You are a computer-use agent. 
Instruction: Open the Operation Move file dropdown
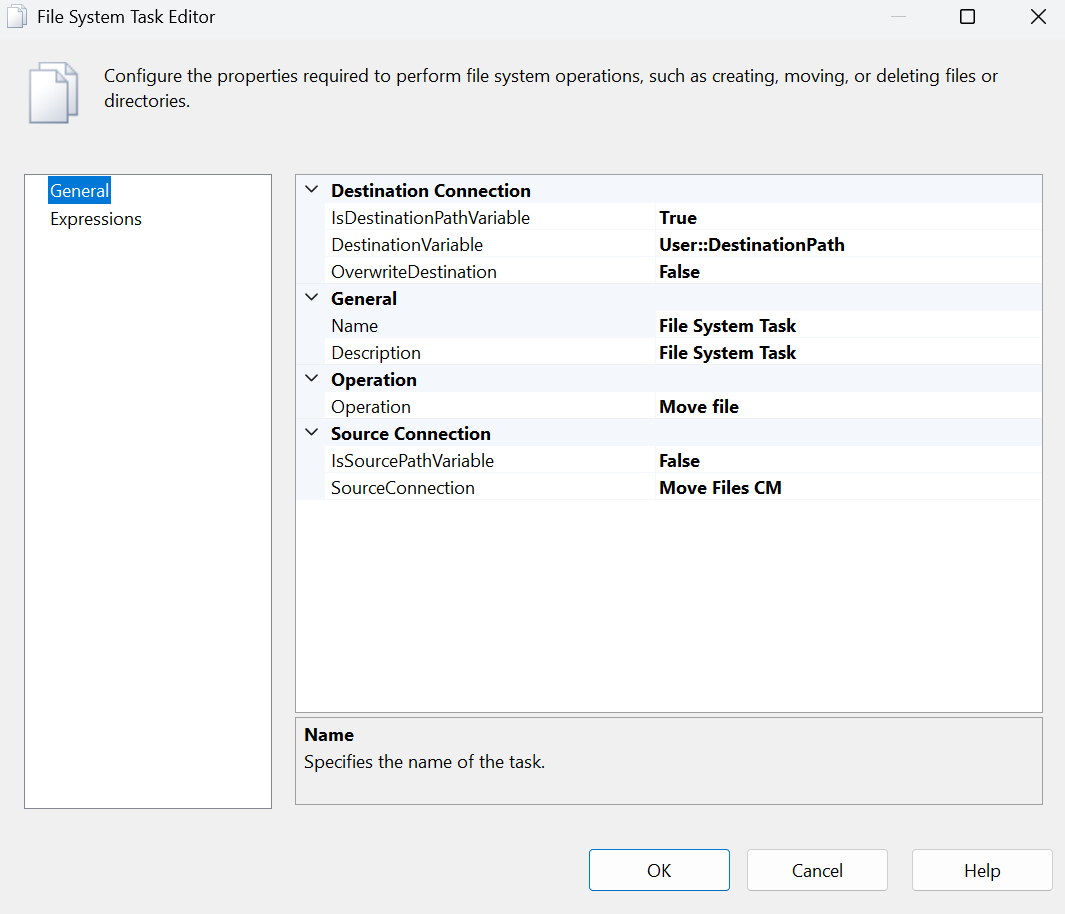[848, 407]
